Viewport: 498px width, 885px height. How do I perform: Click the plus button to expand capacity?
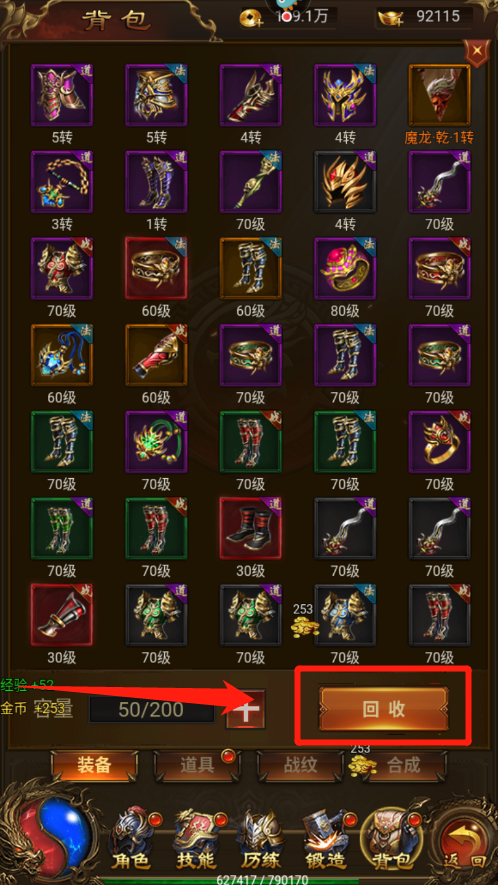(245, 709)
